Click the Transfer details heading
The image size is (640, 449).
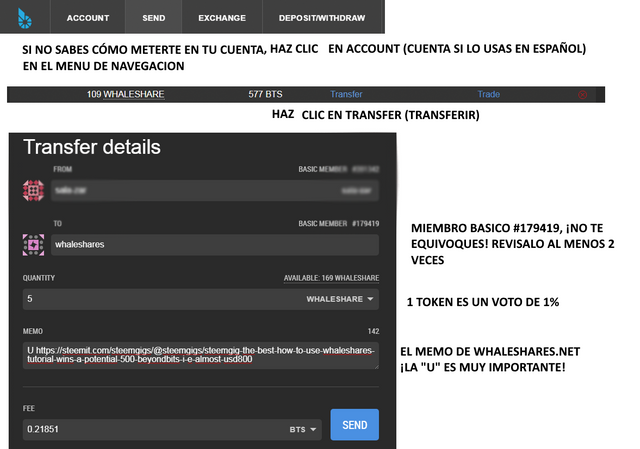[92, 147]
